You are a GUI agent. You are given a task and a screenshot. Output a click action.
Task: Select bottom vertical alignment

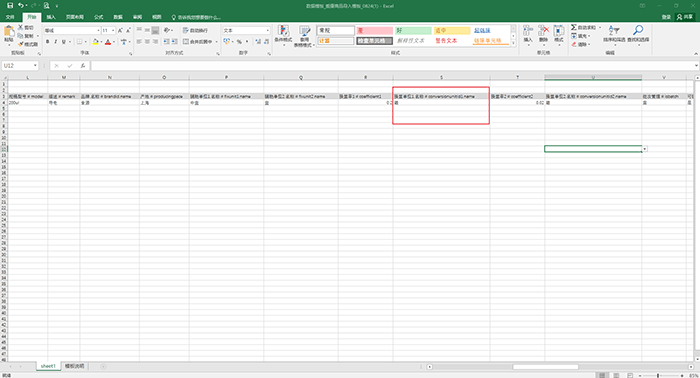[x=155, y=30]
